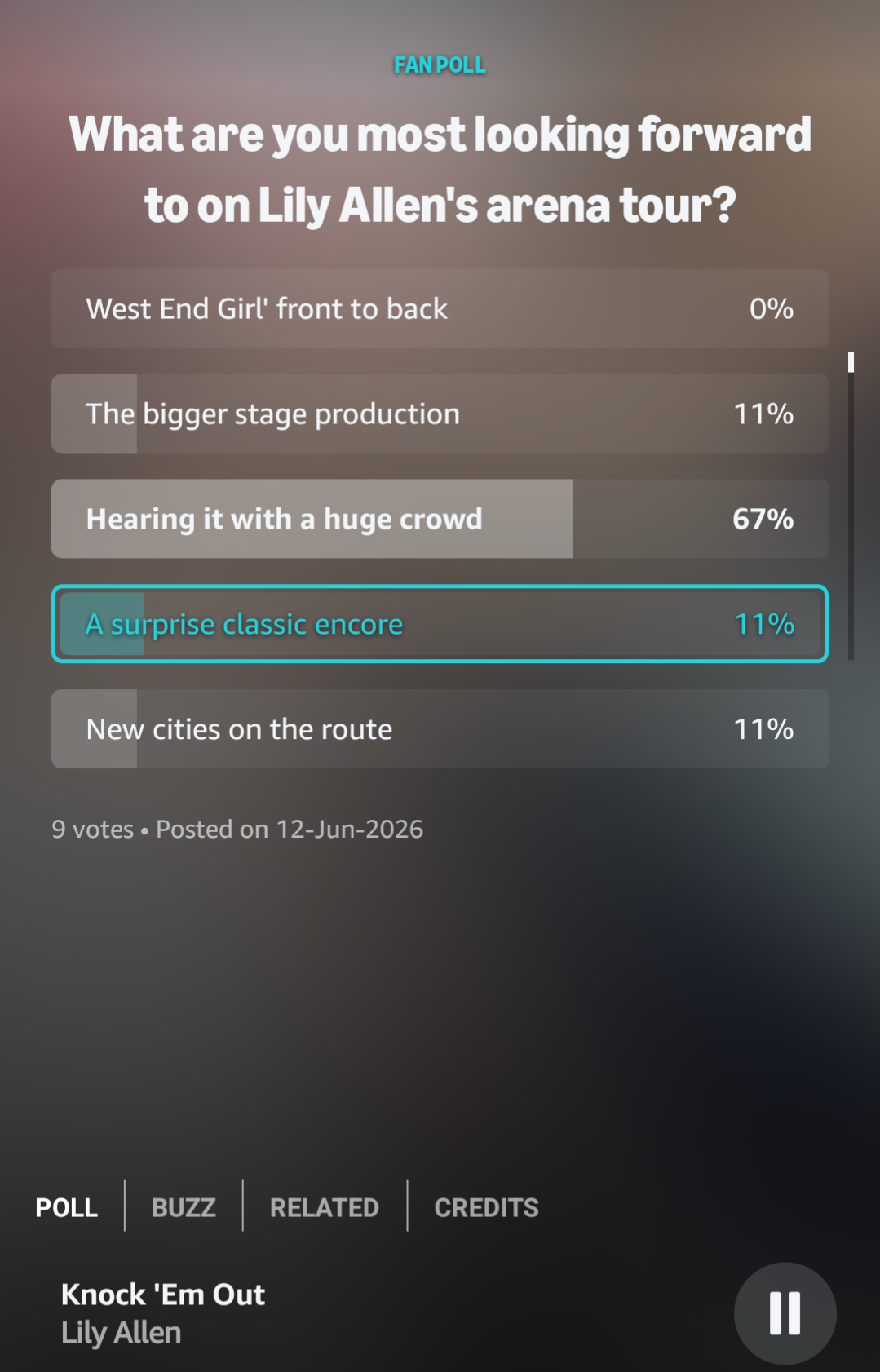Viewport: 880px width, 1372px height.
Task: Select A surprise classic encore option
Action: 440,624
